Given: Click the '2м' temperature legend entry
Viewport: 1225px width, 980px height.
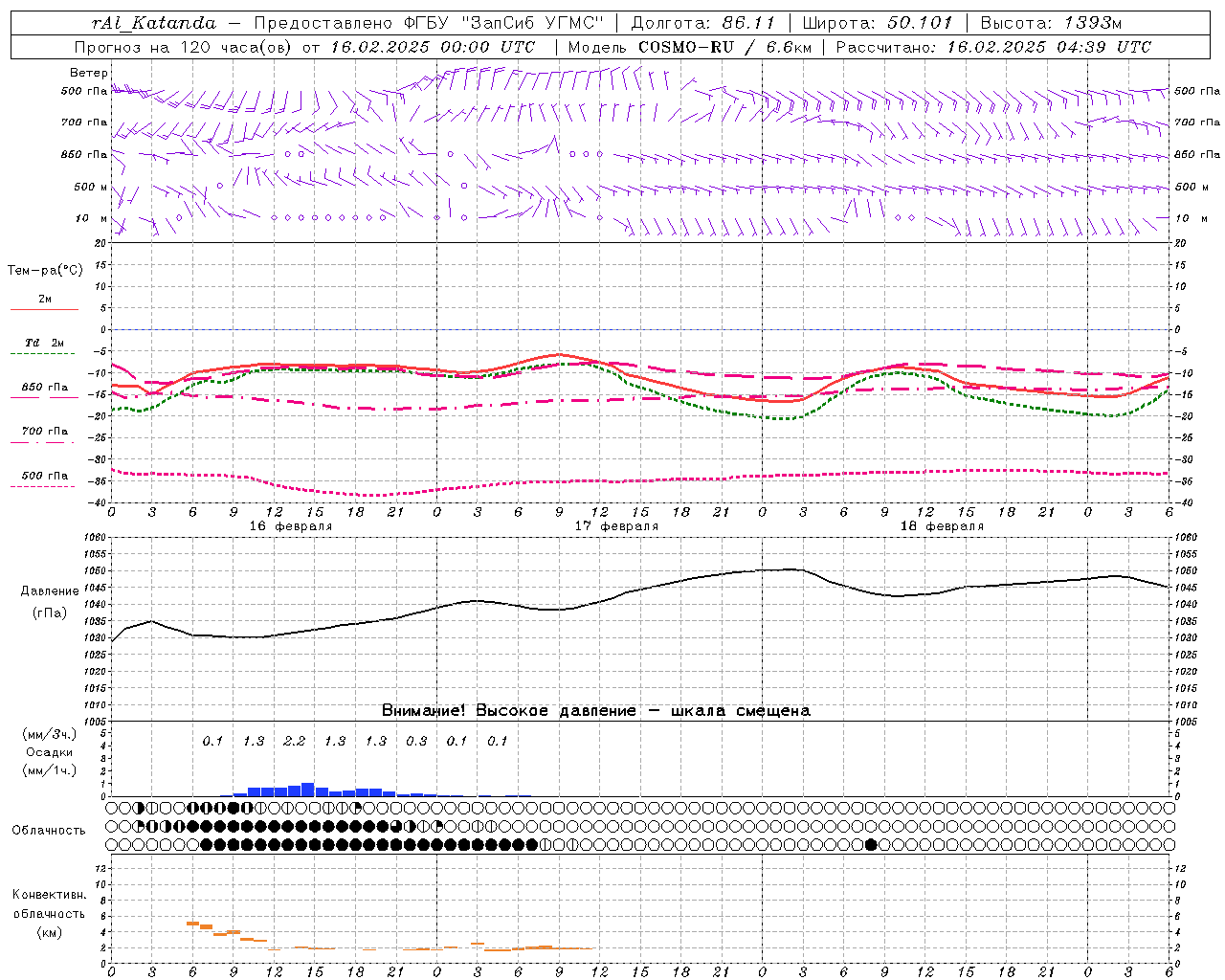Looking at the screenshot, I should (45, 299).
